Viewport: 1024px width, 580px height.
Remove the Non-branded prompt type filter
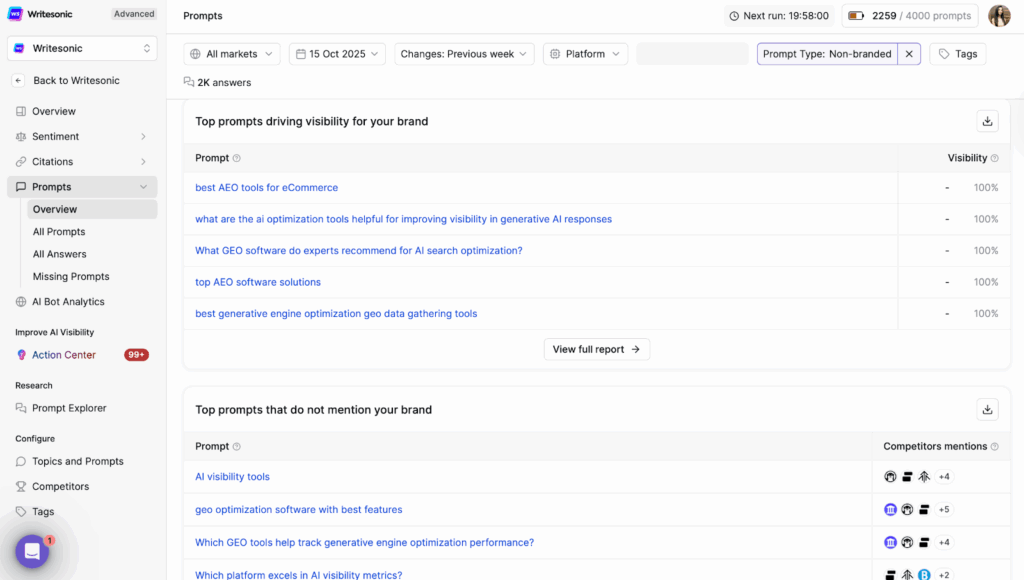[x=909, y=54]
